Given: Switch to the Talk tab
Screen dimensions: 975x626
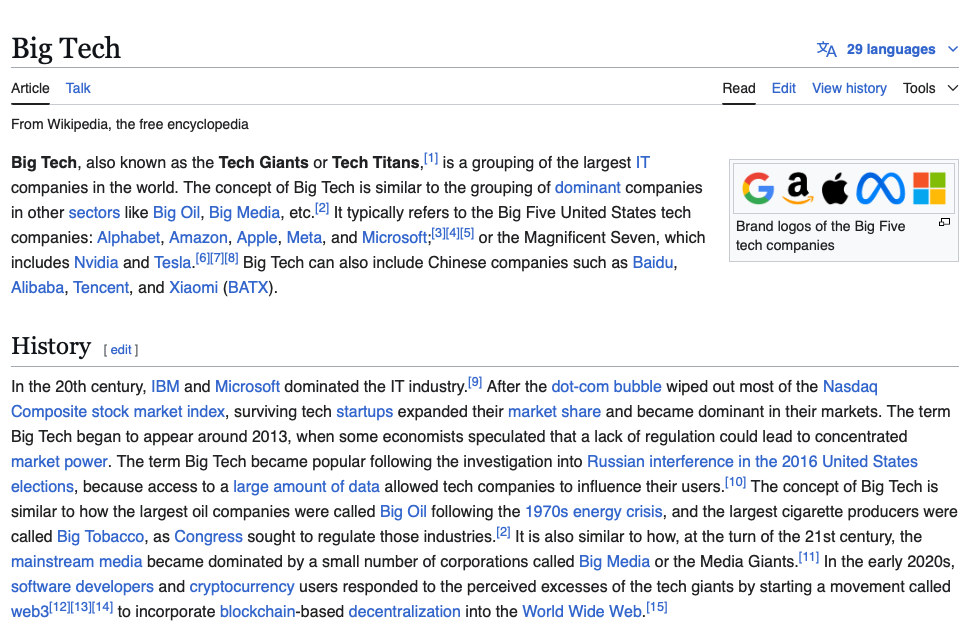Looking at the screenshot, I should [78, 88].
